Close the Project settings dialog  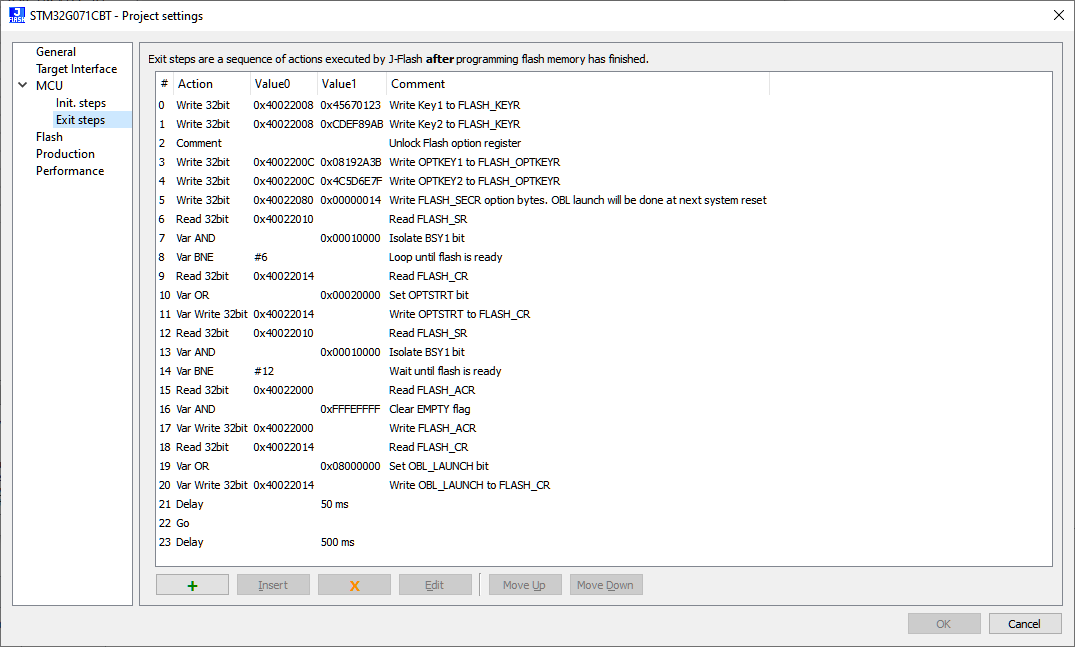pos(1059,15)
